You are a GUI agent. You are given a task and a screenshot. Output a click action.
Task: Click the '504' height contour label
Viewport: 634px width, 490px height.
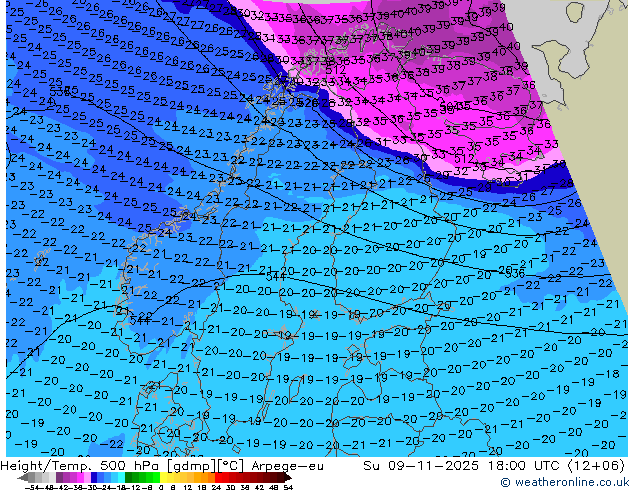448,108
